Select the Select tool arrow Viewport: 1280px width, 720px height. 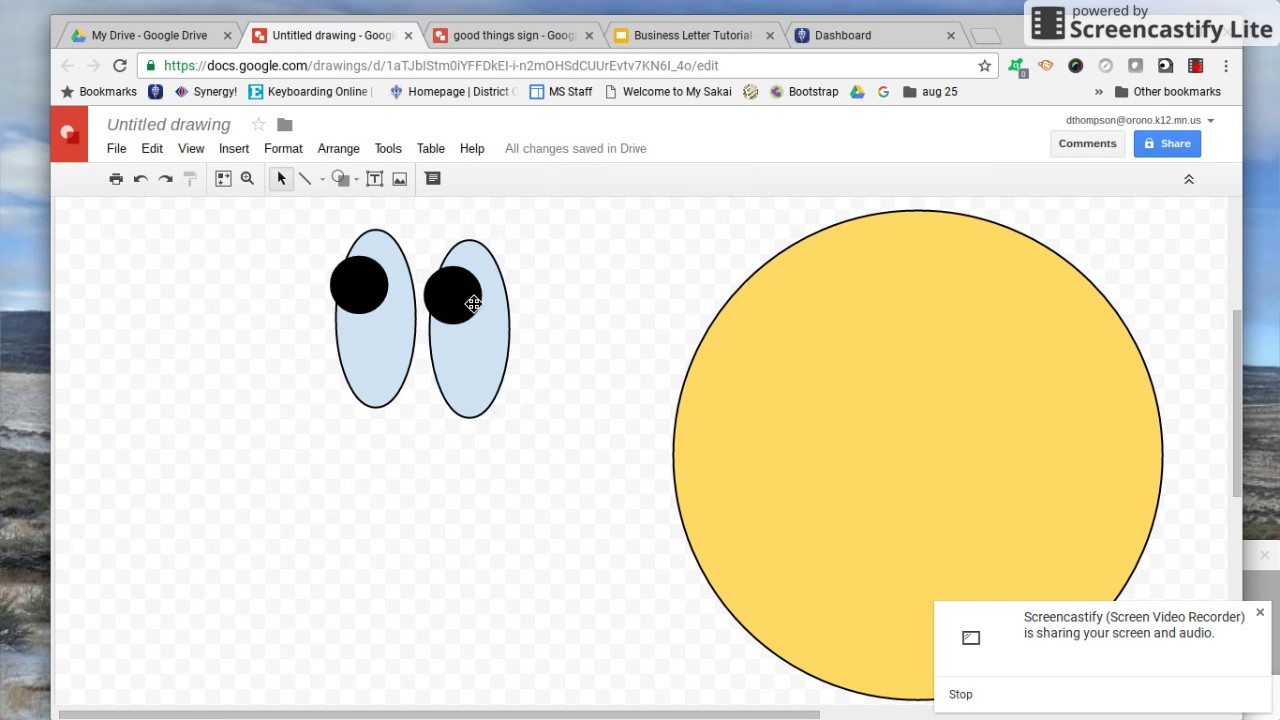[x=280, y=178]
